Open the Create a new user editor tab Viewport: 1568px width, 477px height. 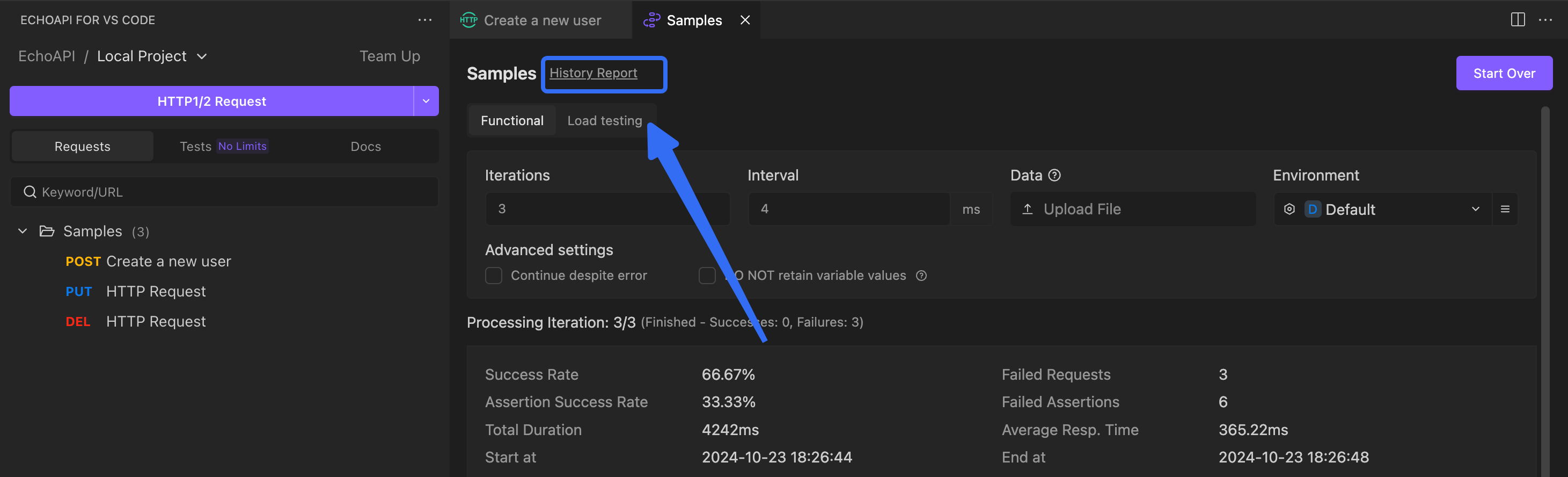pos(541,20)
